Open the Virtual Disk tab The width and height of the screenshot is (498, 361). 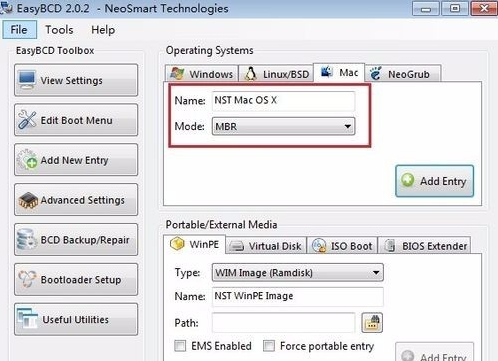click(266, 246)
